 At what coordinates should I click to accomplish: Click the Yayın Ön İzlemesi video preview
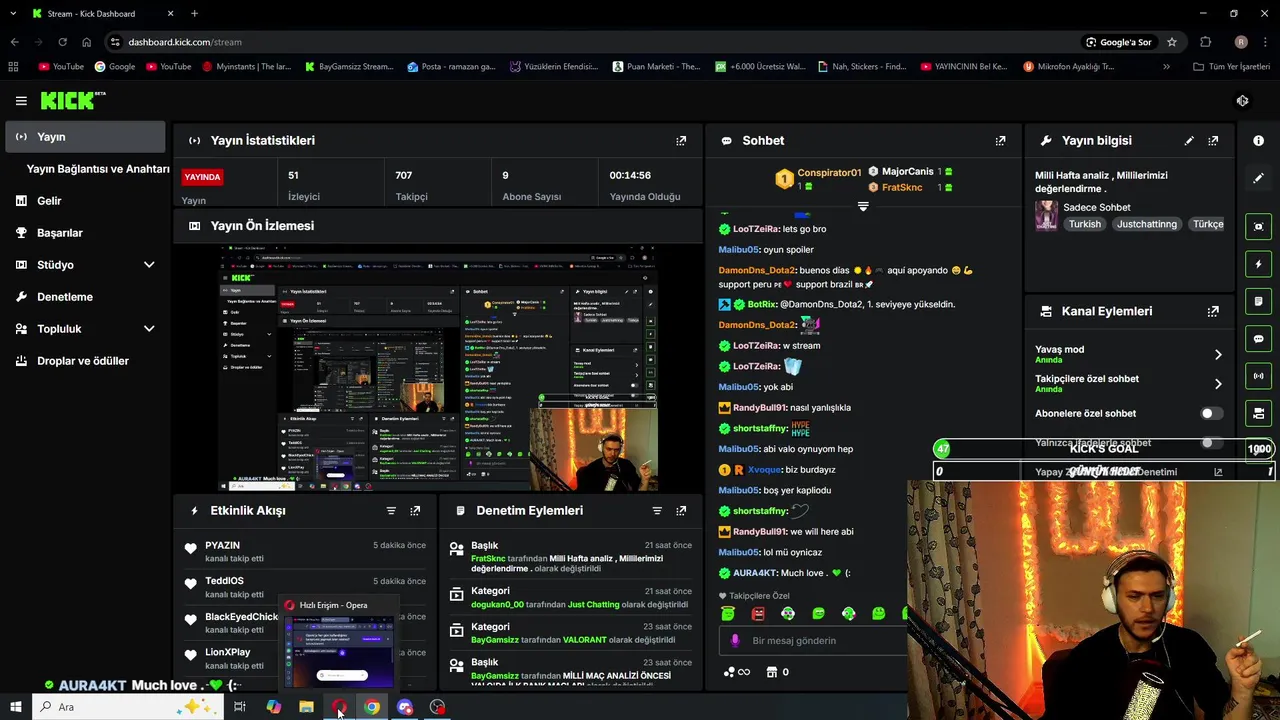click(x=440, y=368)
